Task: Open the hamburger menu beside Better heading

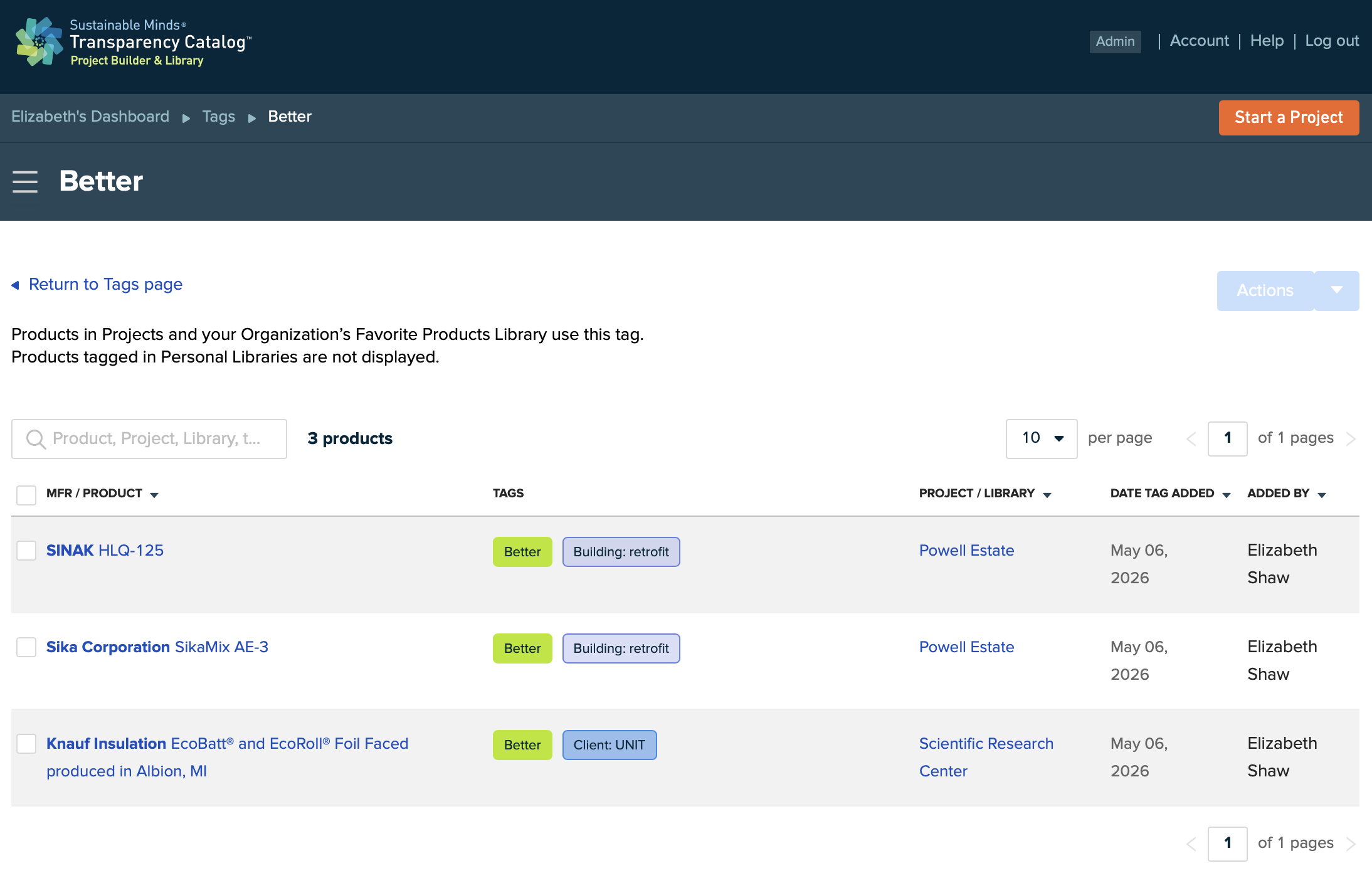Action: tap(25, 182)
